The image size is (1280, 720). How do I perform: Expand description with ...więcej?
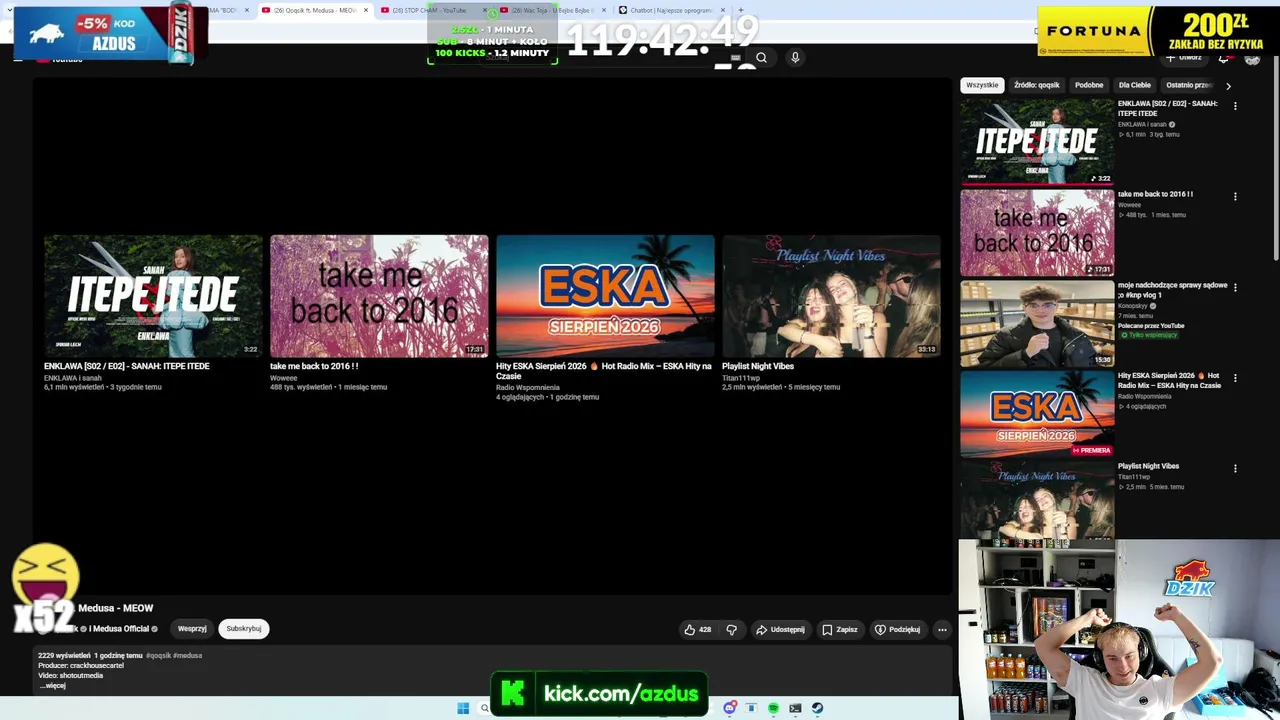click(x=53, y=686)
